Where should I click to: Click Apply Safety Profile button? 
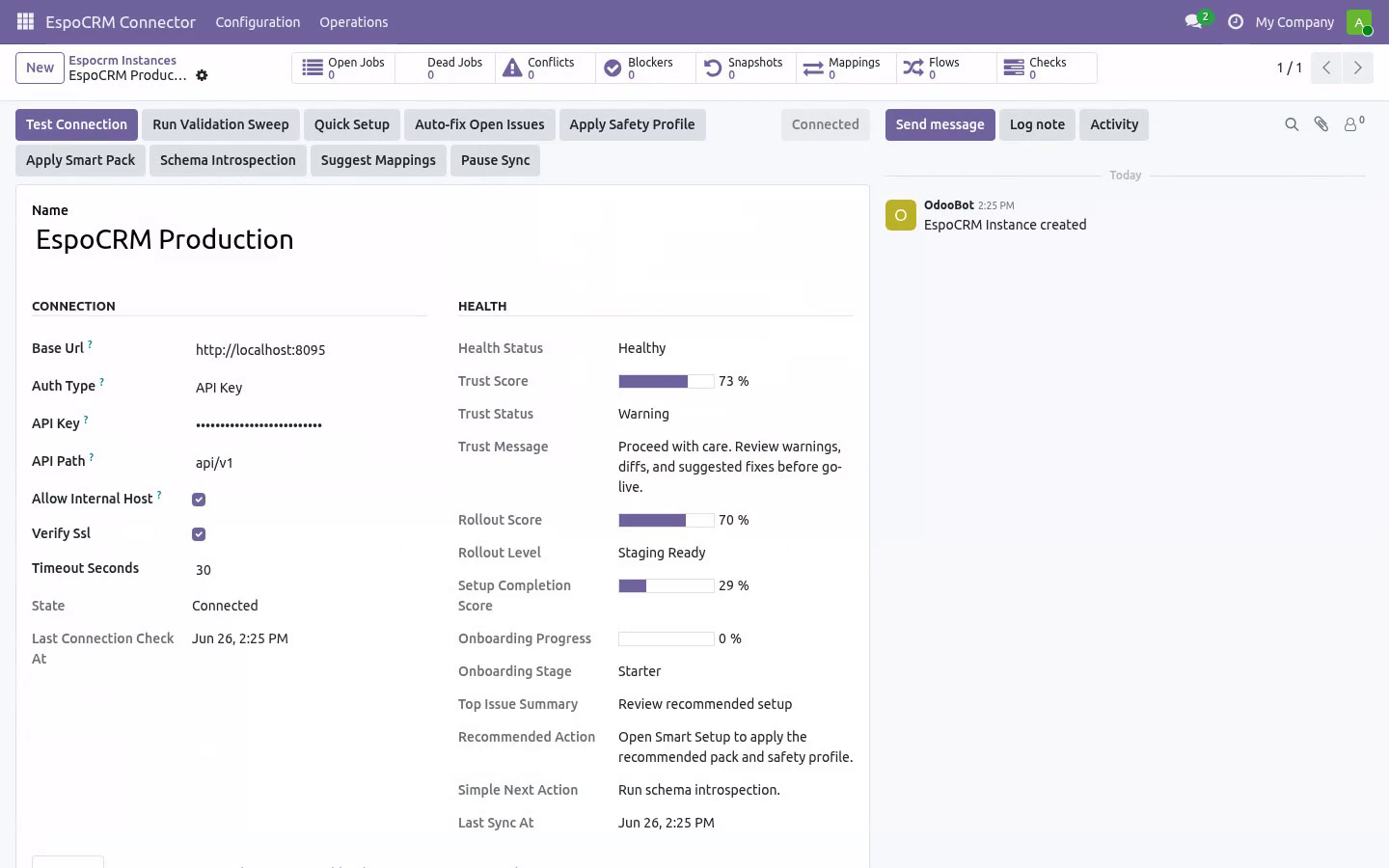pyautogui.click(x=632, y=124)
